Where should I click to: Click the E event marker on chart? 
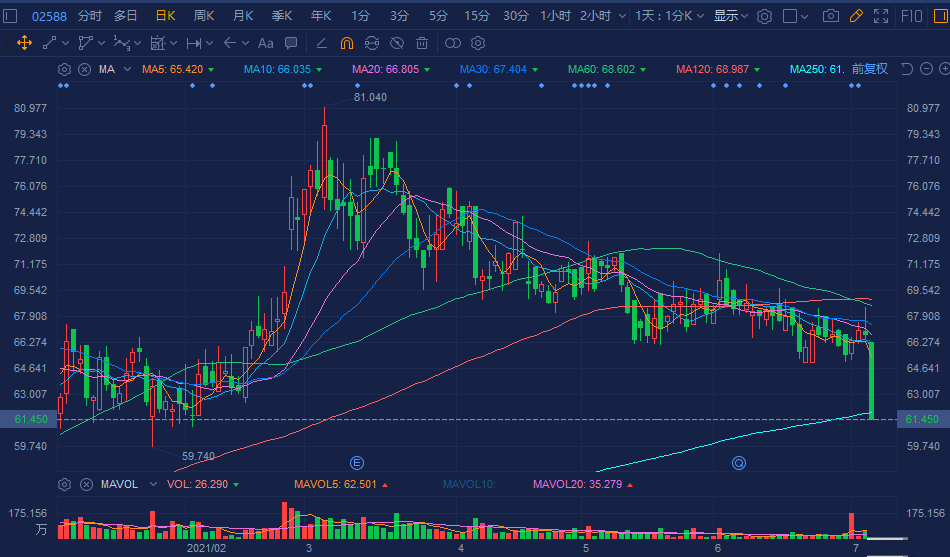click(355, 462)
